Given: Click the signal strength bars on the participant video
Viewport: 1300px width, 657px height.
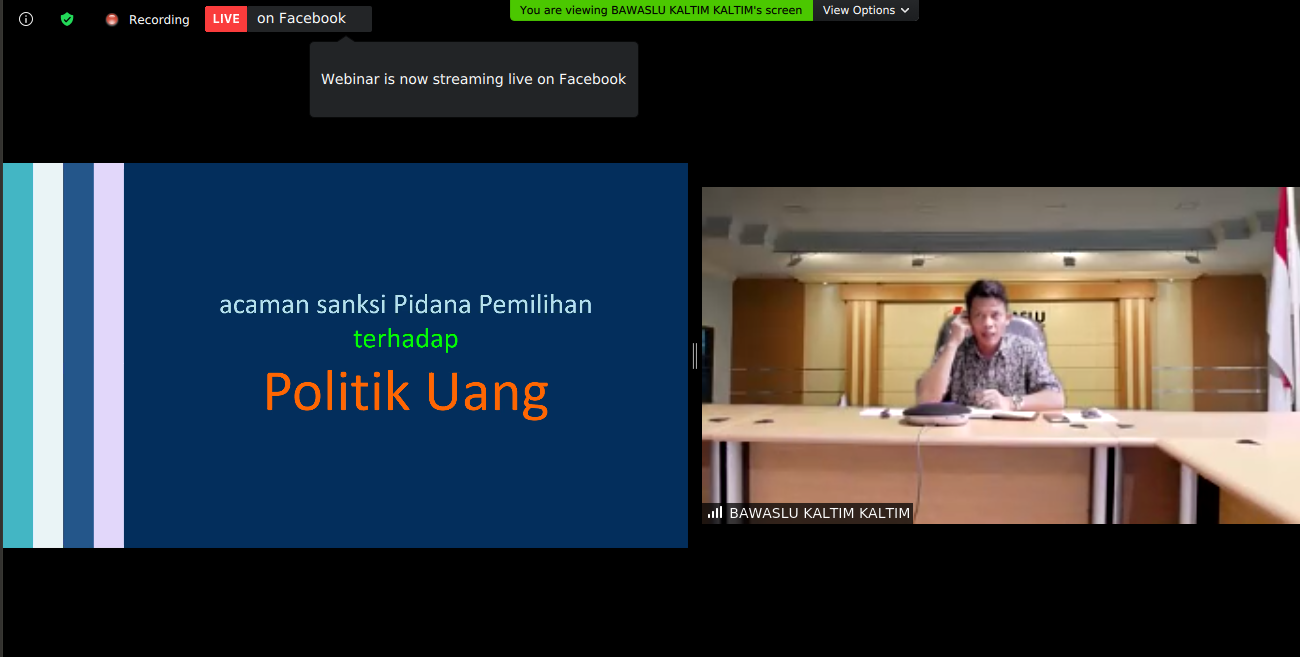Looking at the screenshot, I should click(x=715, y=512).
